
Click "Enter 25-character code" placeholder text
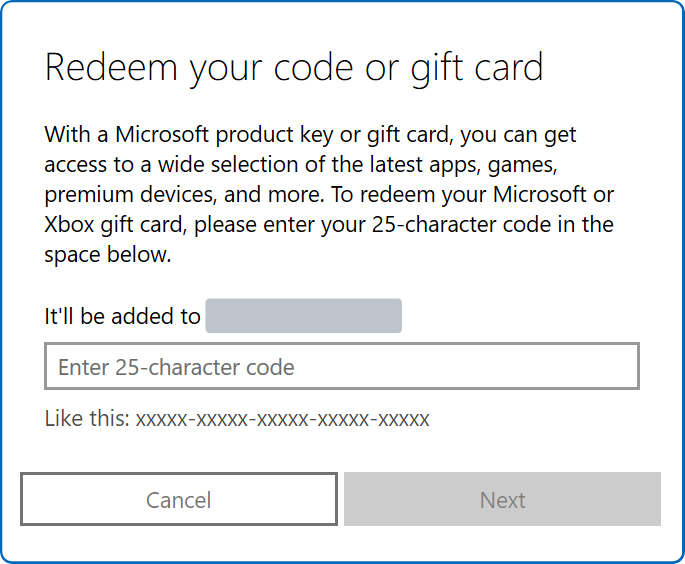pyautogui.click(x=177, y=367)
